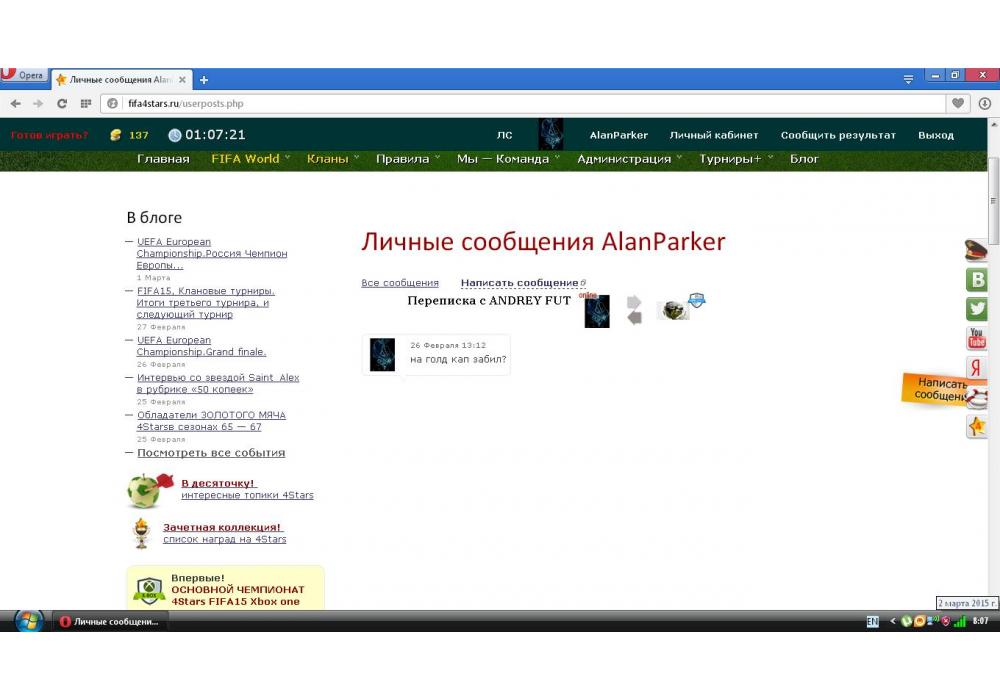The height and width of the screenshot is (700, 1000).
Task: Open the military cap side icon
Action: tap(976, 249)
